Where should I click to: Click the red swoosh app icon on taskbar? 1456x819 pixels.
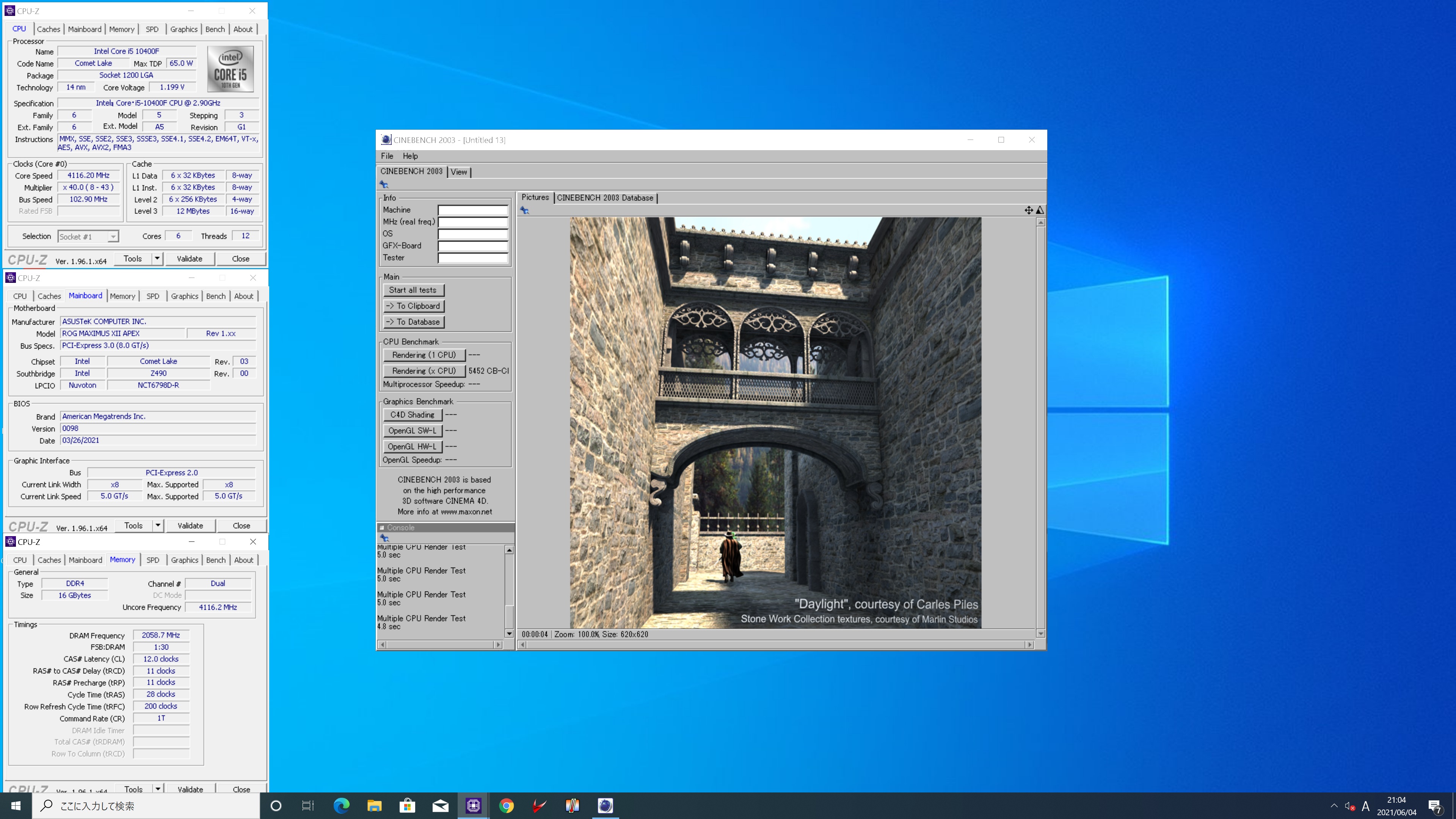(x=539, y=805)
